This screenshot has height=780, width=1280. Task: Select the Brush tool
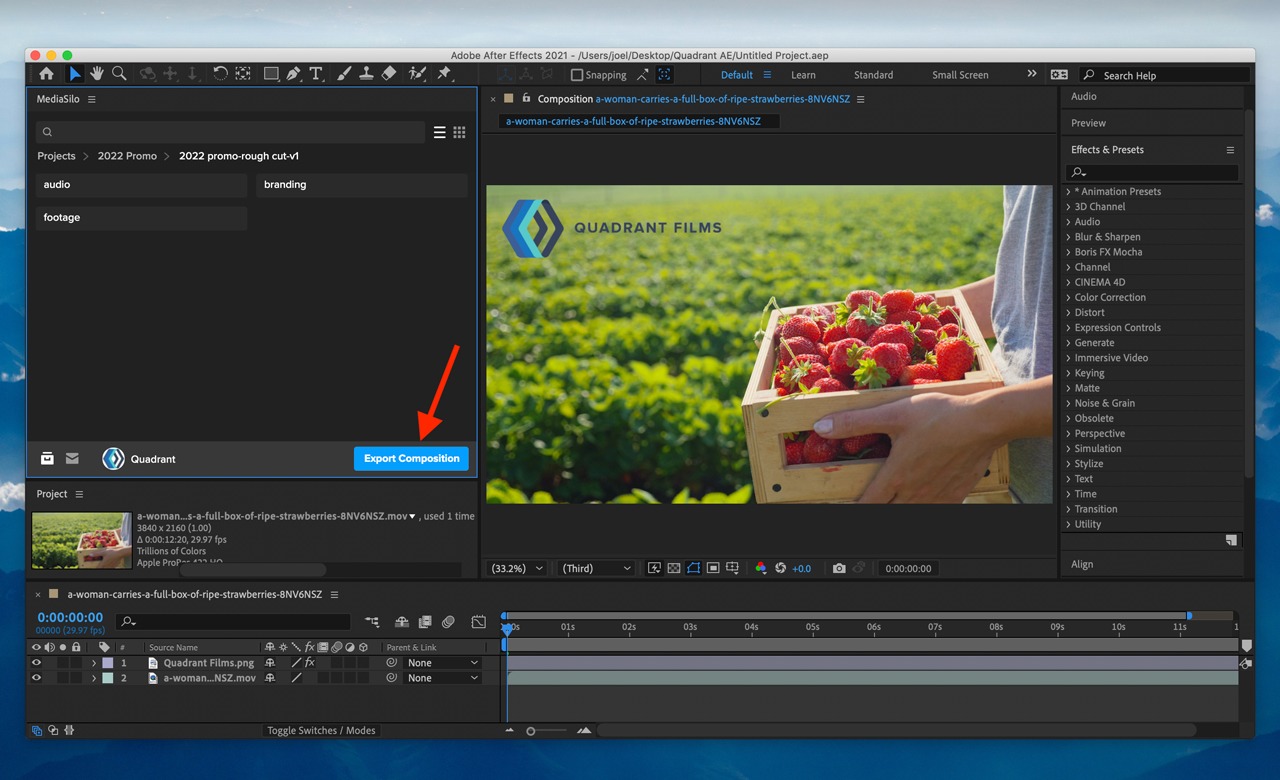pyautogui.click(x=344, y=74)
